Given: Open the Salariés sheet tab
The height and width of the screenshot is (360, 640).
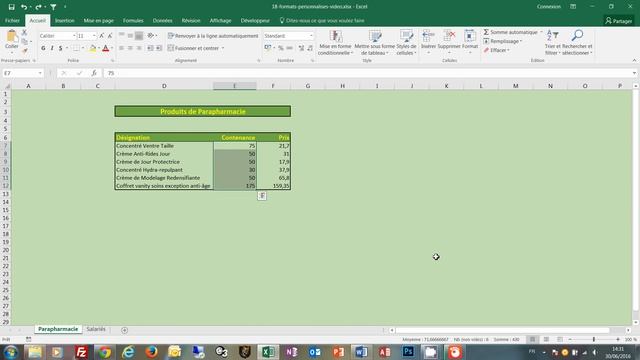Looking at the screenshot, I should [96, 329].
